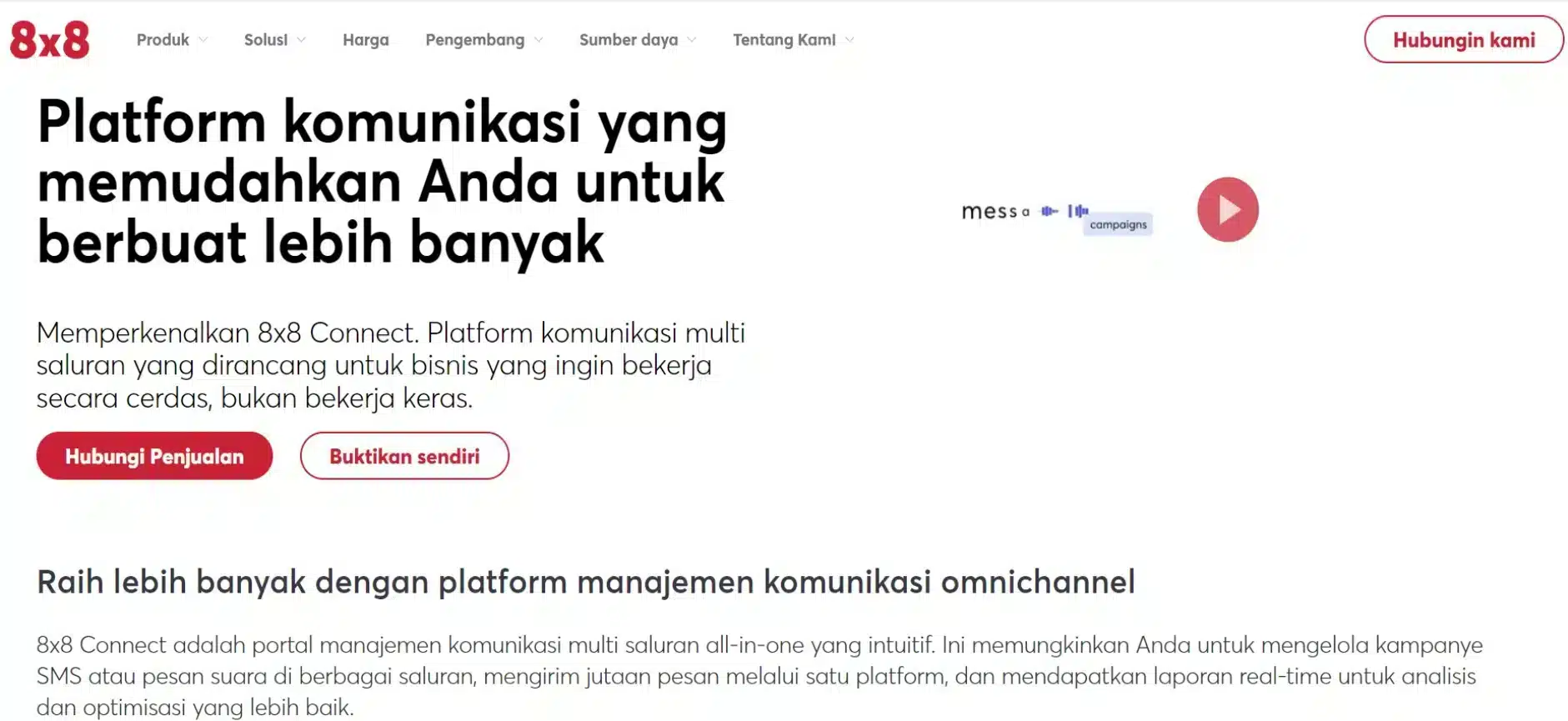This screenshot has width=1568, height=721.
Task: Play the hero video with red play button
Action: (1227, 210)
